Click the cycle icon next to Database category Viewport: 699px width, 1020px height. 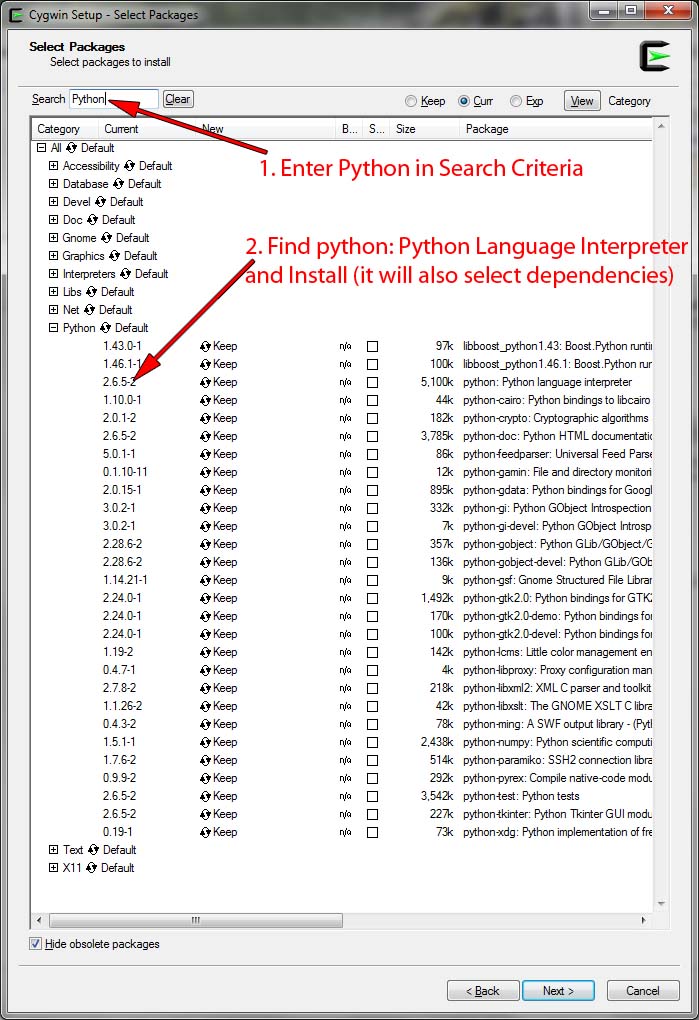pos(118,184)
